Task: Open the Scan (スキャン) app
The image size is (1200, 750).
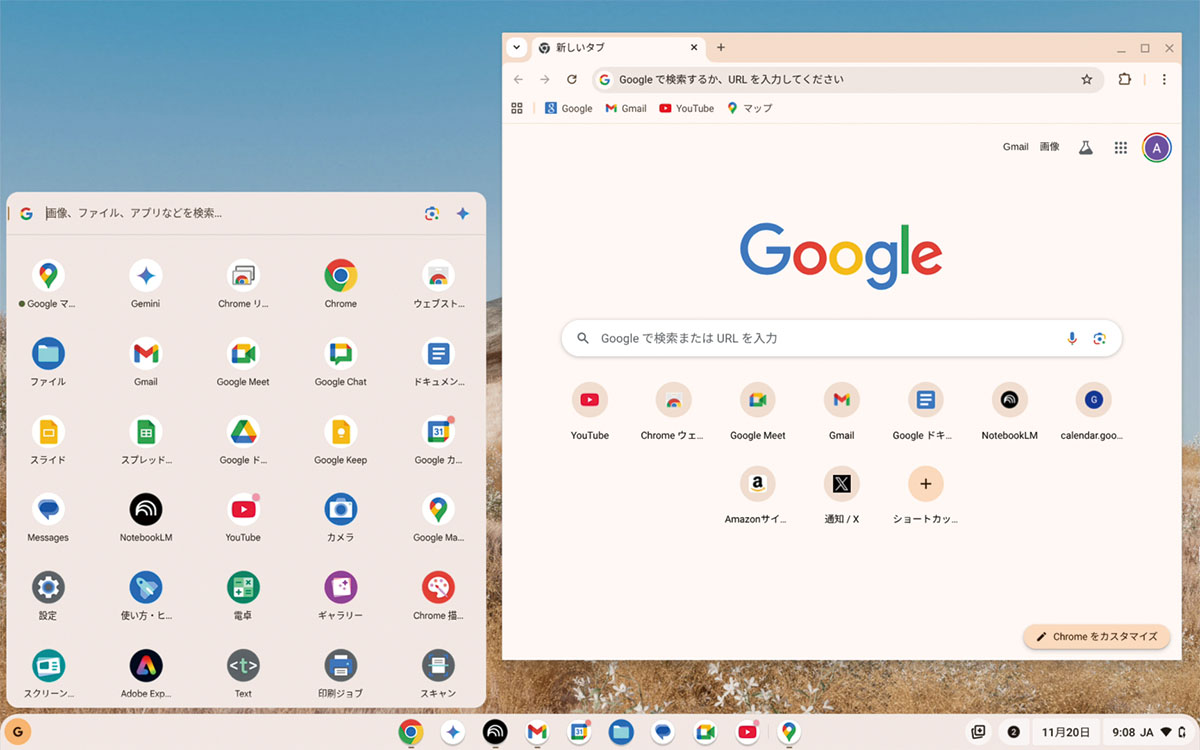Action: click(438, 666)
